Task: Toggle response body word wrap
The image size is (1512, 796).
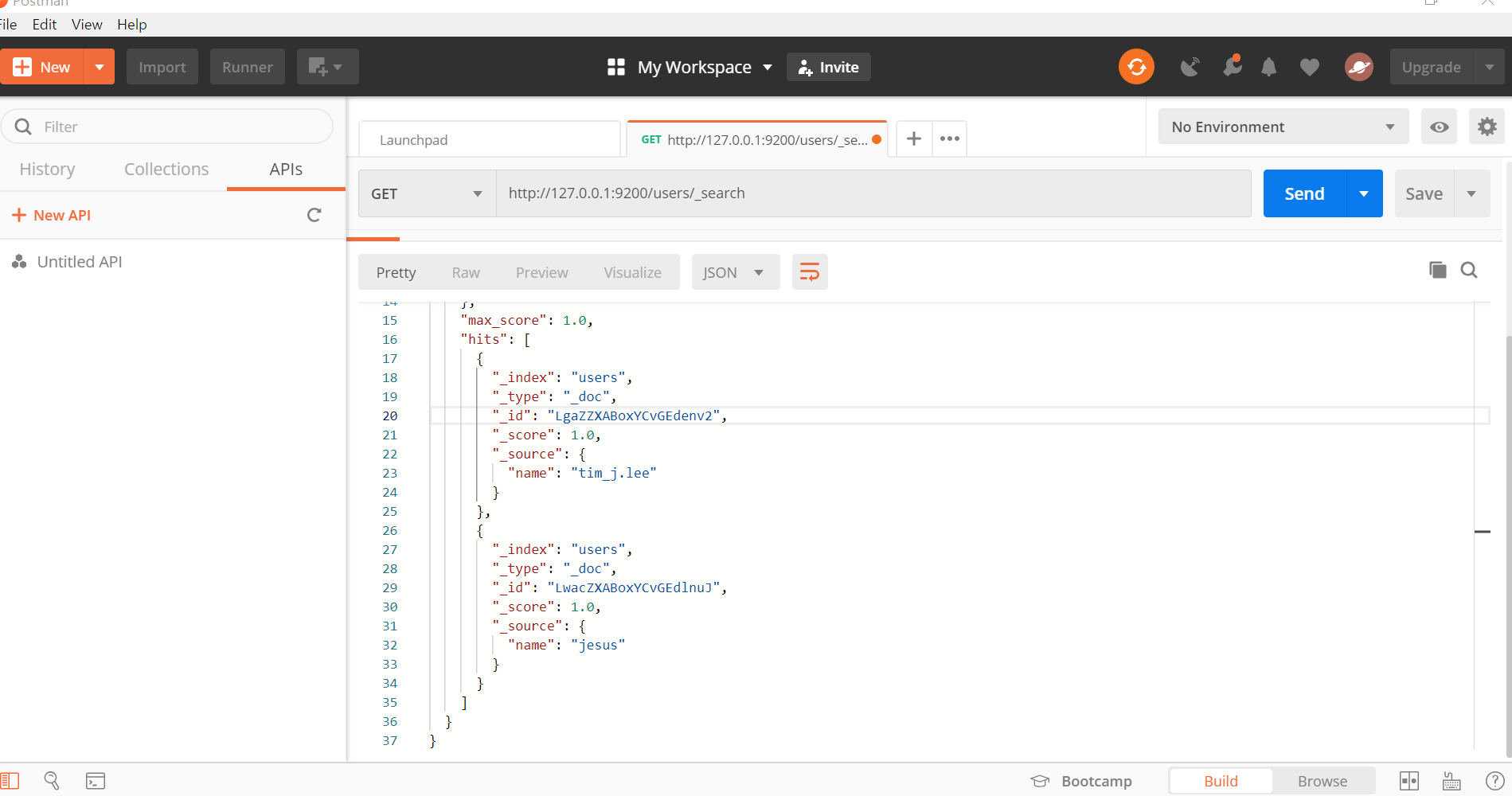Action: [x=810, y=271]
